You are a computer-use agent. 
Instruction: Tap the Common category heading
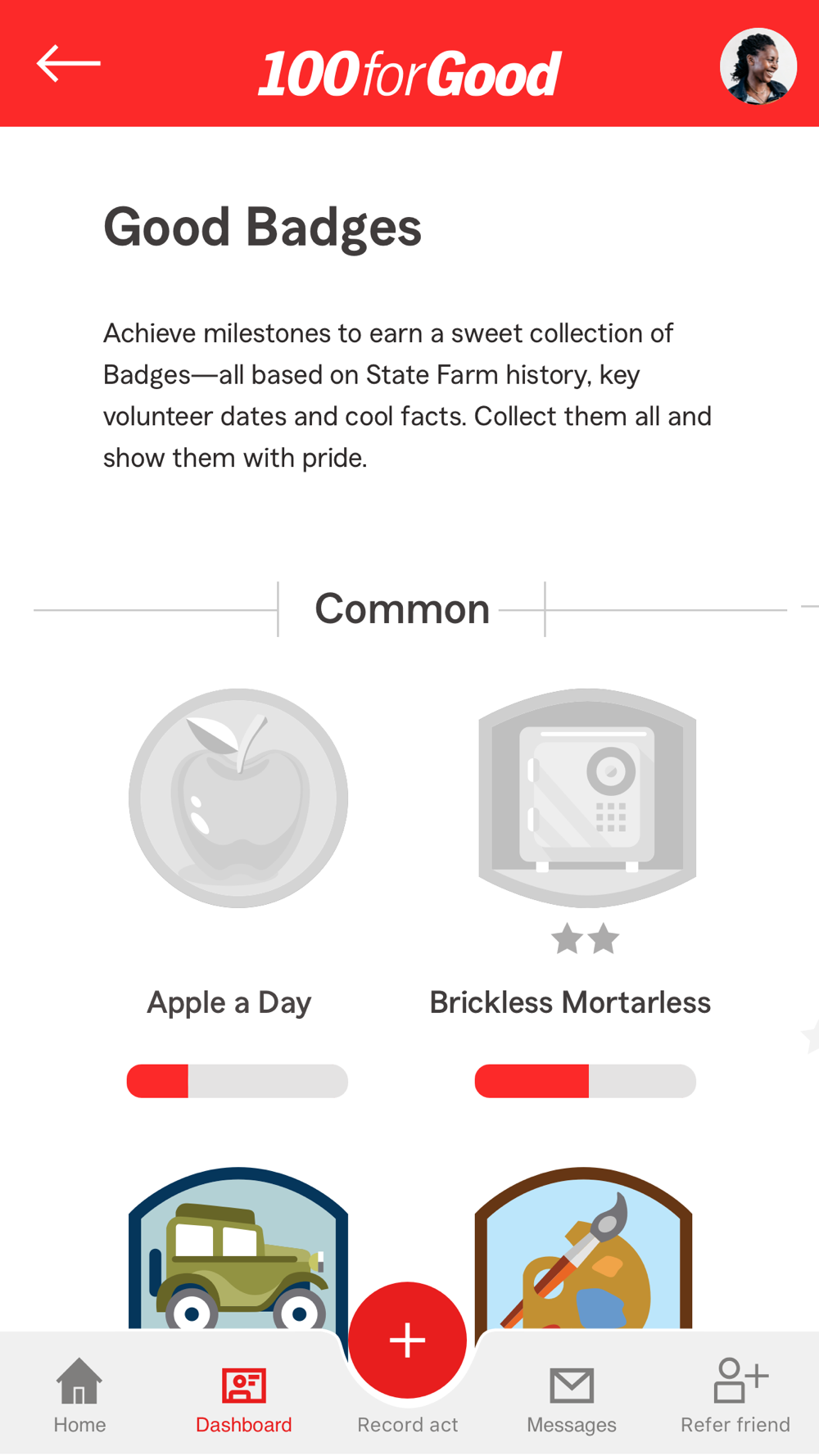[402, 609]
